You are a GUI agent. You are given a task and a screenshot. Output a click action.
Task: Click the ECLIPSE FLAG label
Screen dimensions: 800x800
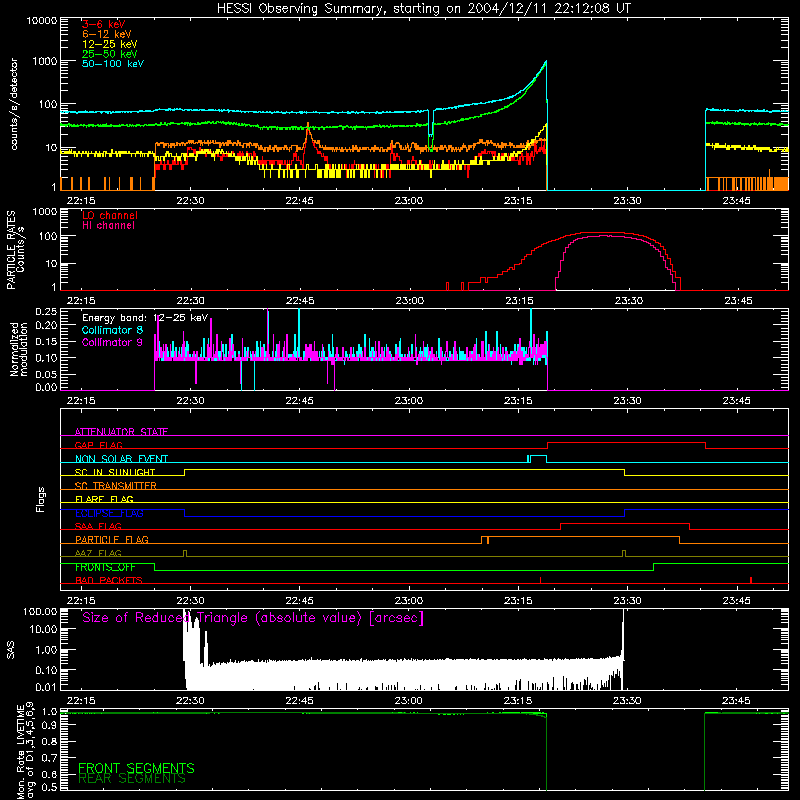(109, 513)
